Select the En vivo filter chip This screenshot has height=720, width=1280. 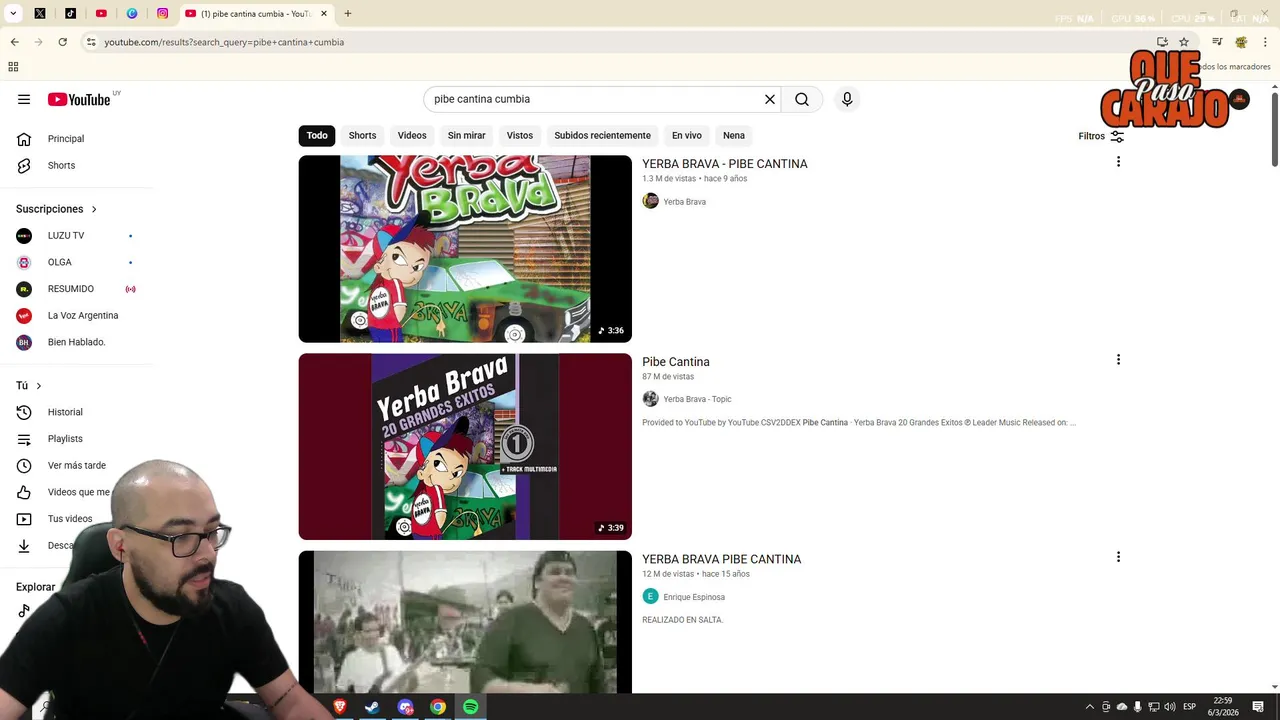click(686, 135)
